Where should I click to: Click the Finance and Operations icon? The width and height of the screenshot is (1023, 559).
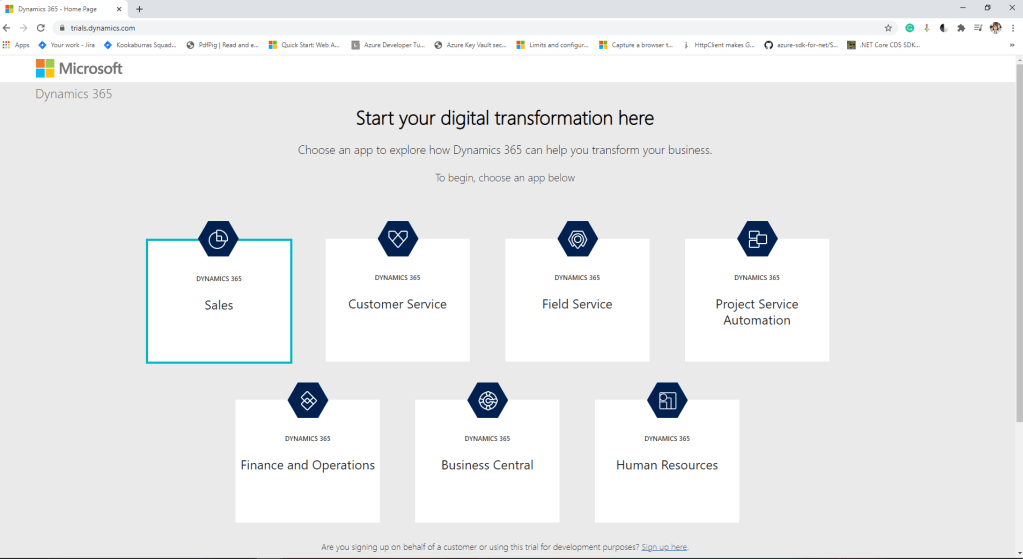pyautogui.click(x=307, y=400)
